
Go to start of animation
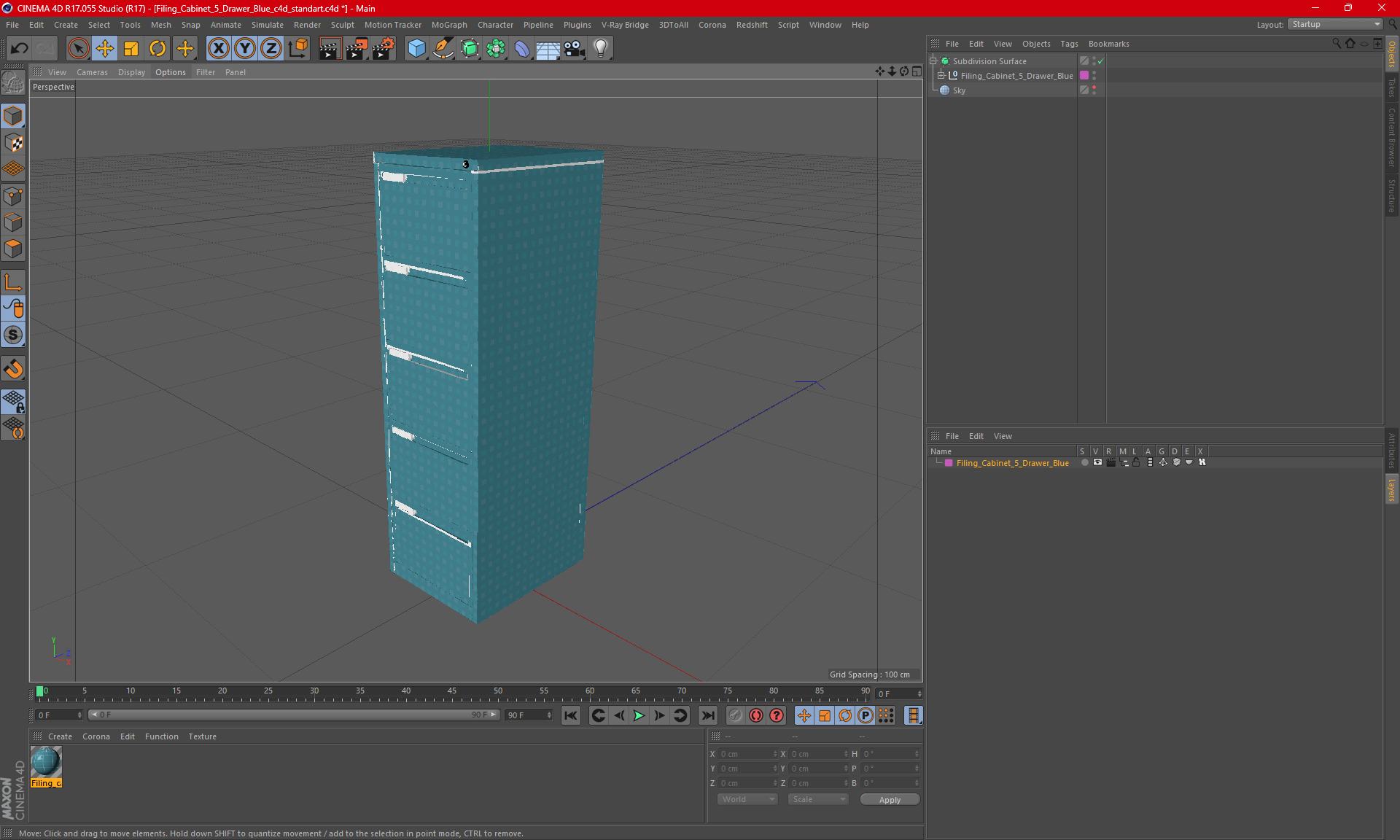click(x=571, y=715)
